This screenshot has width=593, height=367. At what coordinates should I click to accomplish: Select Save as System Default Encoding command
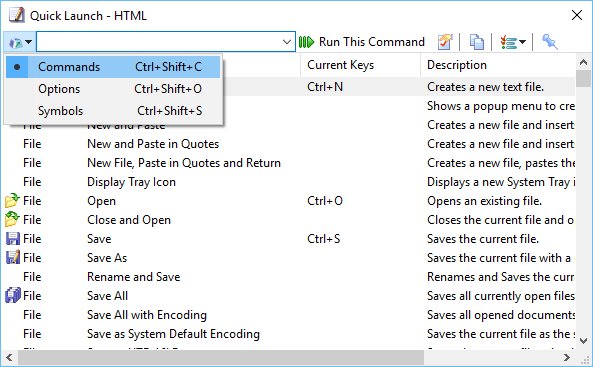pos(173,334)
